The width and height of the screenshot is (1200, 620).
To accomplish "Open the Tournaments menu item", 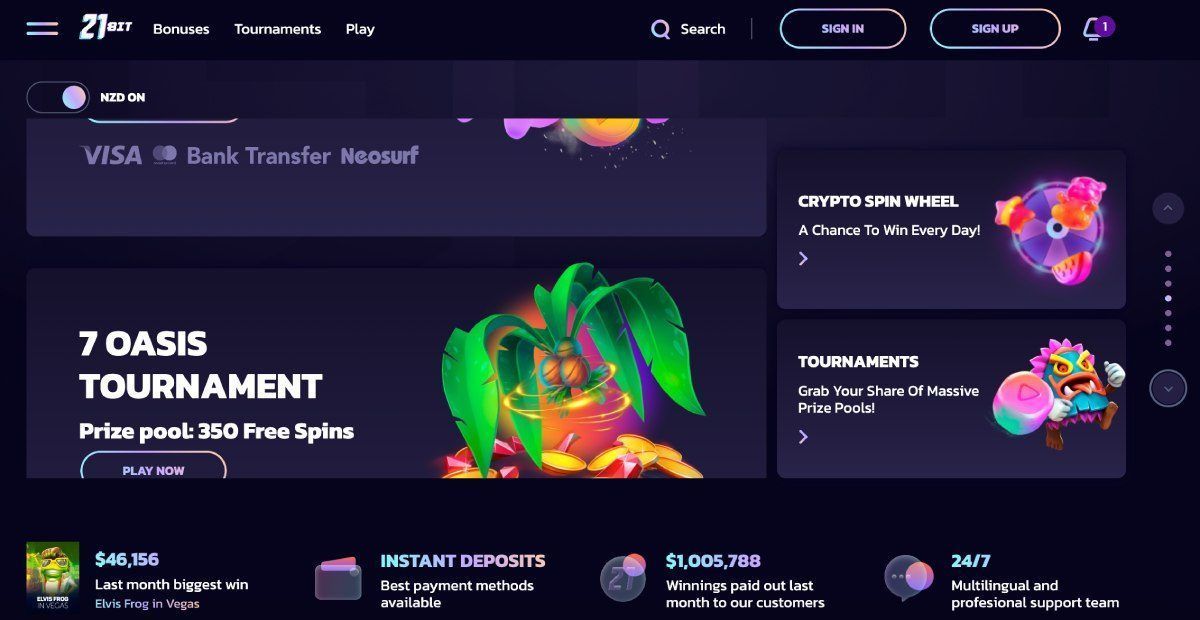I will tap(278, 29).
